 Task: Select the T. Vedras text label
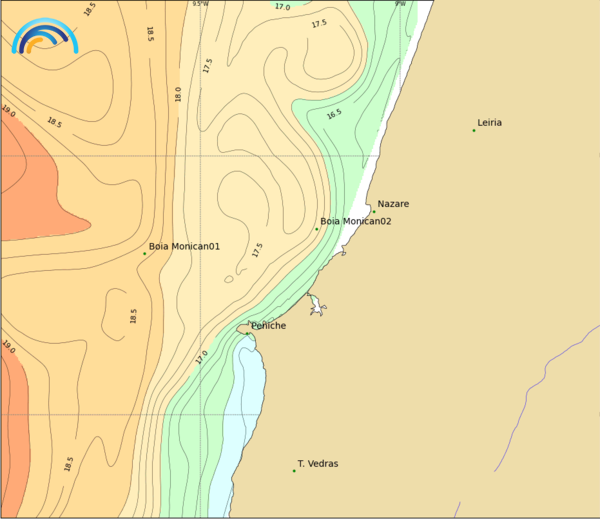(x=318, y=464)
